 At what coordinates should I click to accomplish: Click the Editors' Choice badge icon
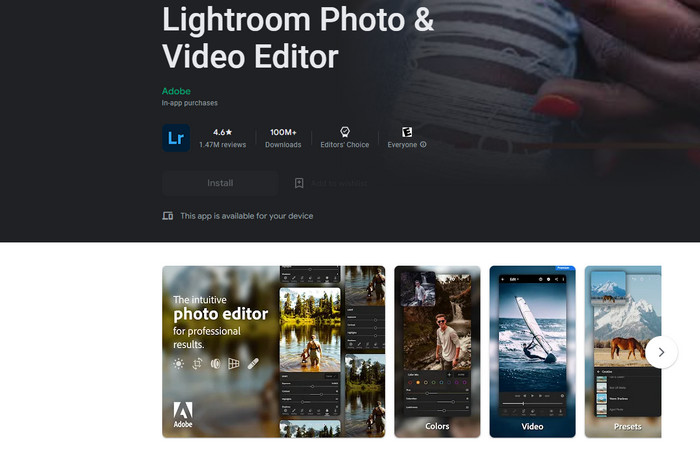click(x=345, y=132)
